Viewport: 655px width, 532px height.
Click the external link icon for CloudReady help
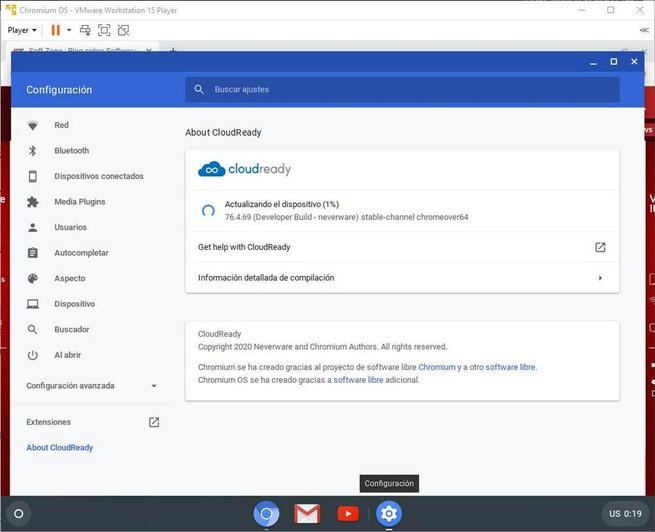pos(600,247)
